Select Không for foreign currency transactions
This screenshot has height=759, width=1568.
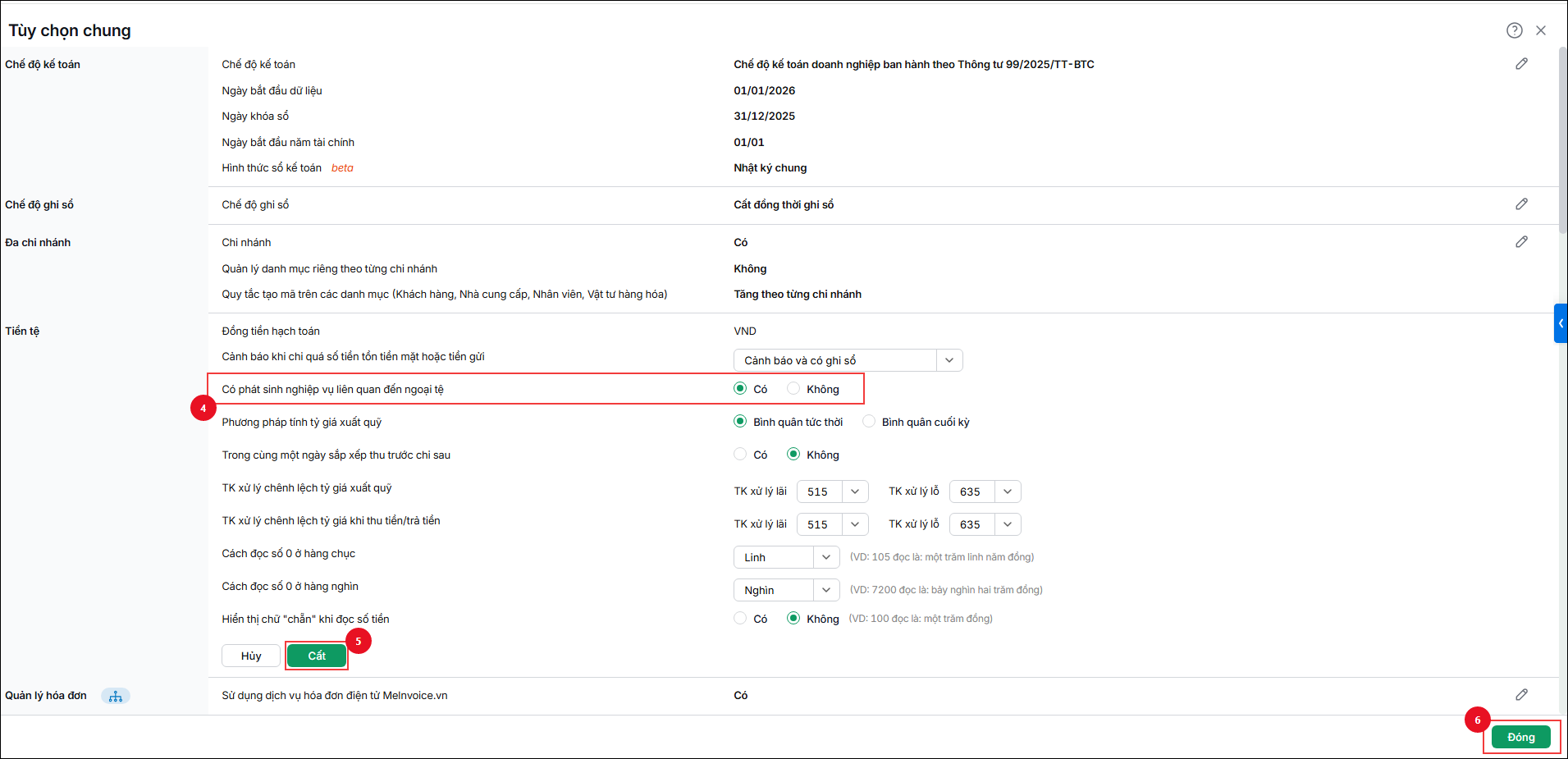[793, 389]
